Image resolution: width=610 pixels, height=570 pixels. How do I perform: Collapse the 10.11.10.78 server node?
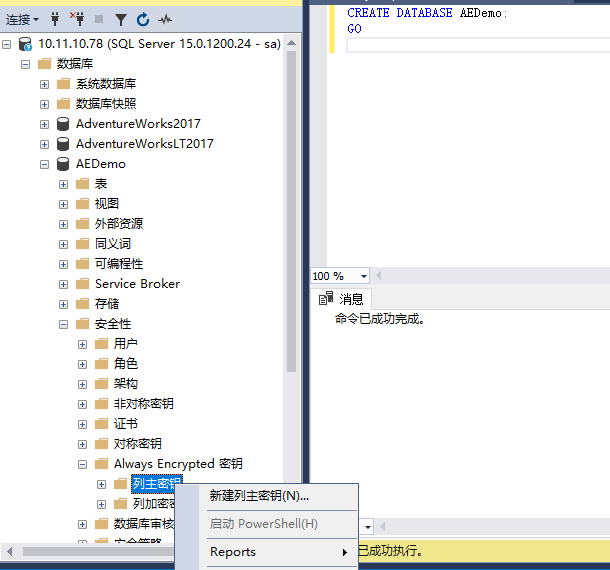7,44
